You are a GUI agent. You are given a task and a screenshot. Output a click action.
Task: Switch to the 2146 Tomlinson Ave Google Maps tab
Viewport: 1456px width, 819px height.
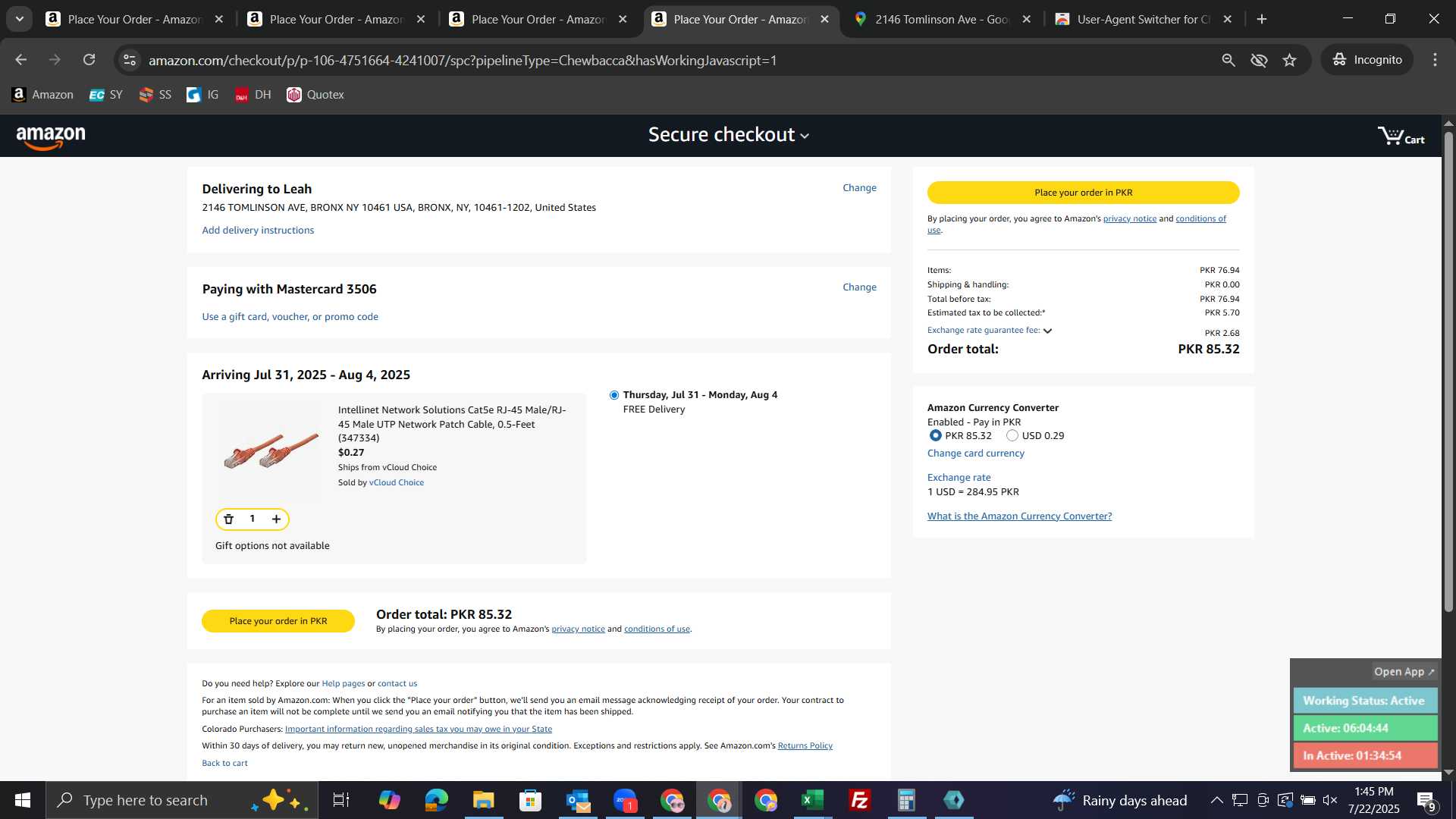pos(940,20)
